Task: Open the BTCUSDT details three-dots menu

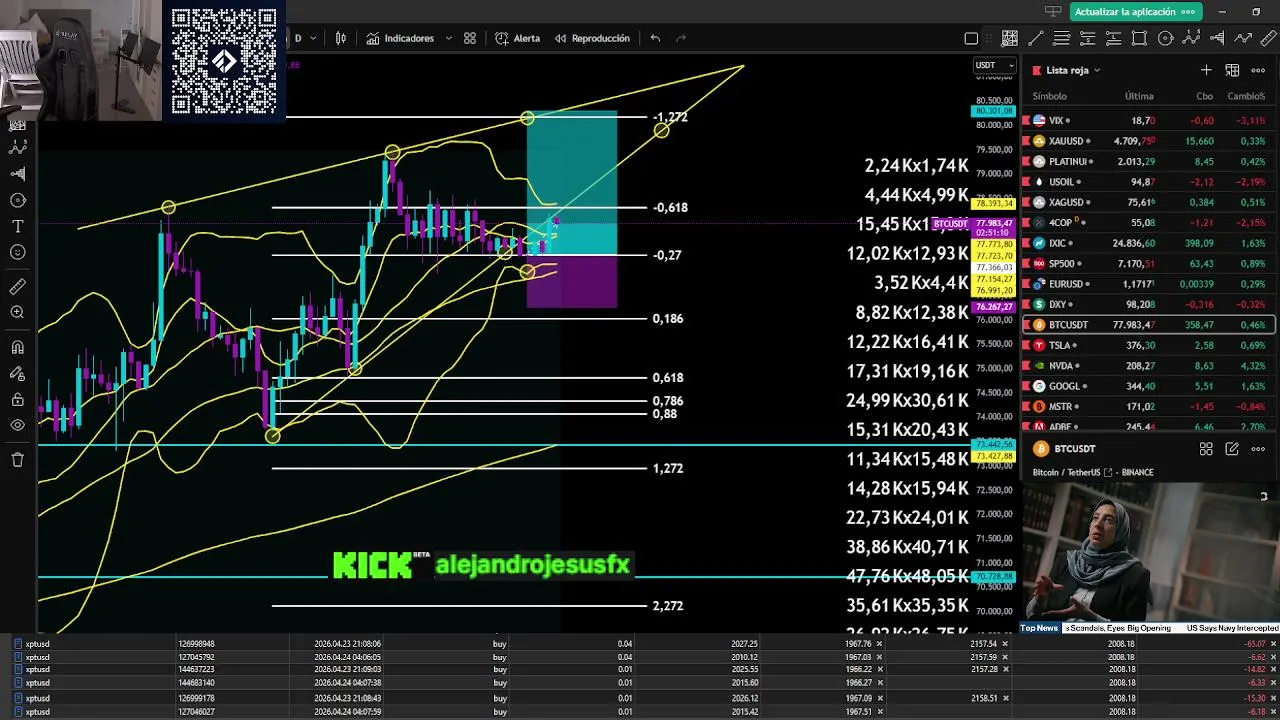Action: (x=1258, y=449)
